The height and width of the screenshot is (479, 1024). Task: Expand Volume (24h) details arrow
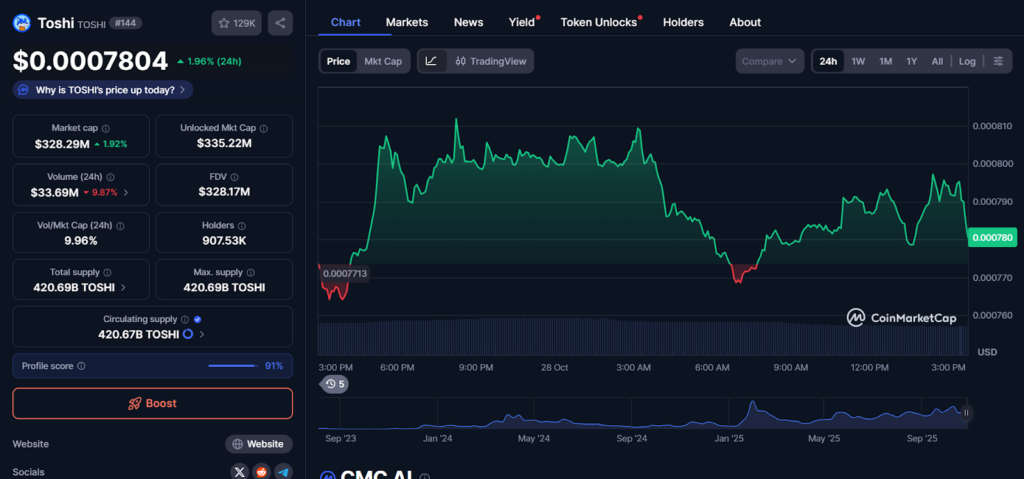pos(125,192)
